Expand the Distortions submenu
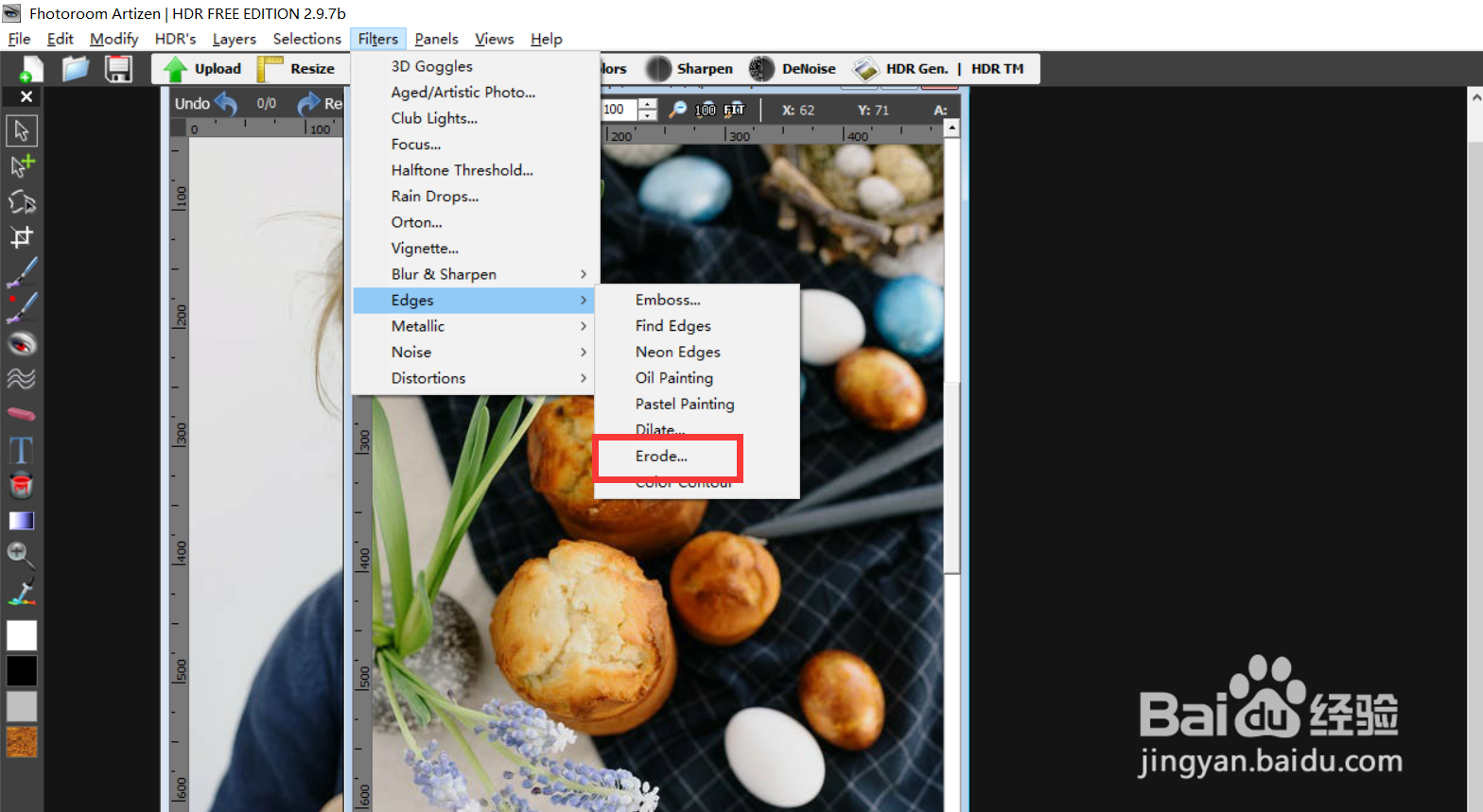Viewport: 1483px width, 812px height. pyautogui.click(x=476, y=378)
